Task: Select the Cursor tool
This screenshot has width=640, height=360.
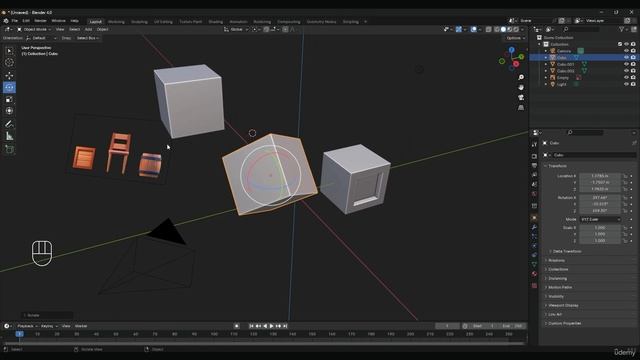Action: pyautogui.click(x=9, y=62)
